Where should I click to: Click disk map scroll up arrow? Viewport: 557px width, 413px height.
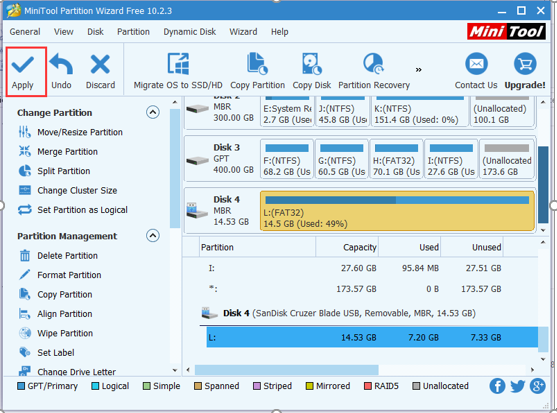tap(543, 102)
